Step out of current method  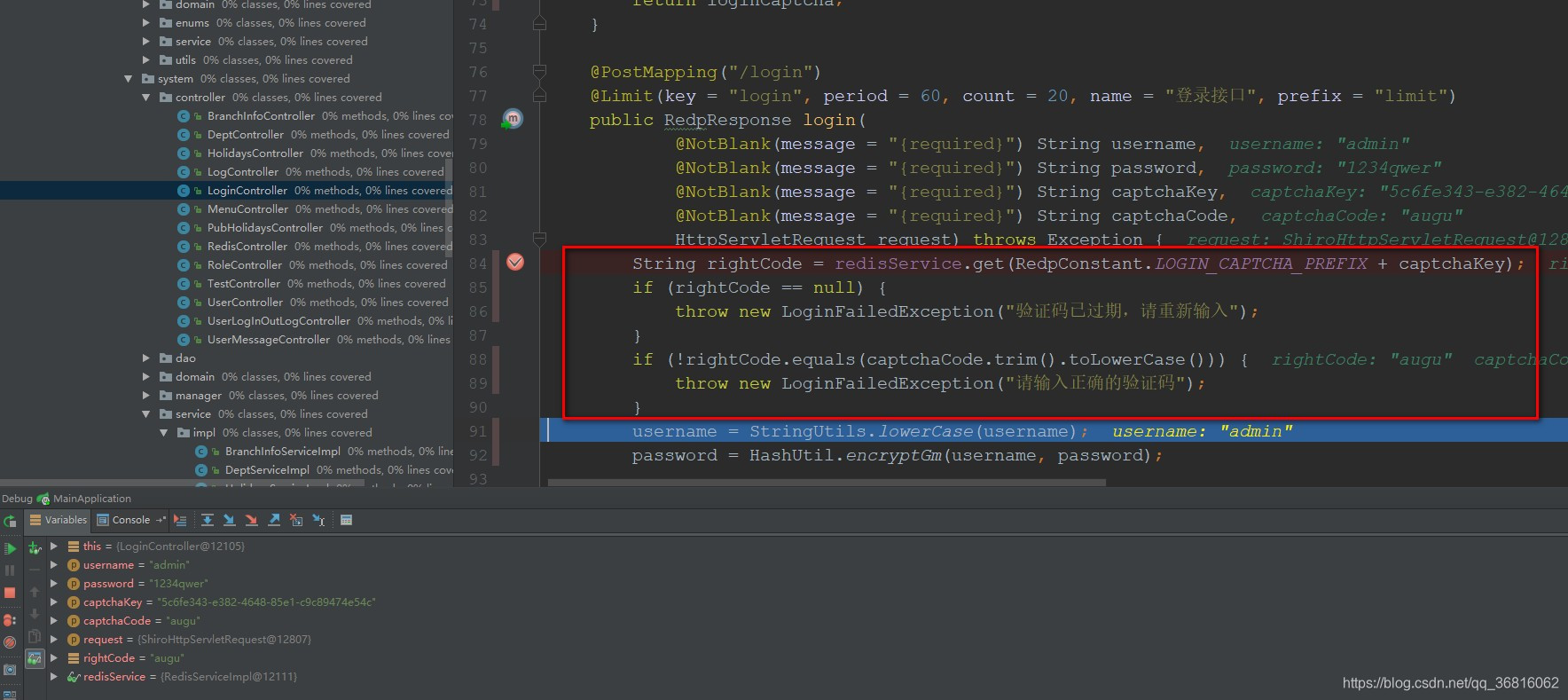click(274, 520)
